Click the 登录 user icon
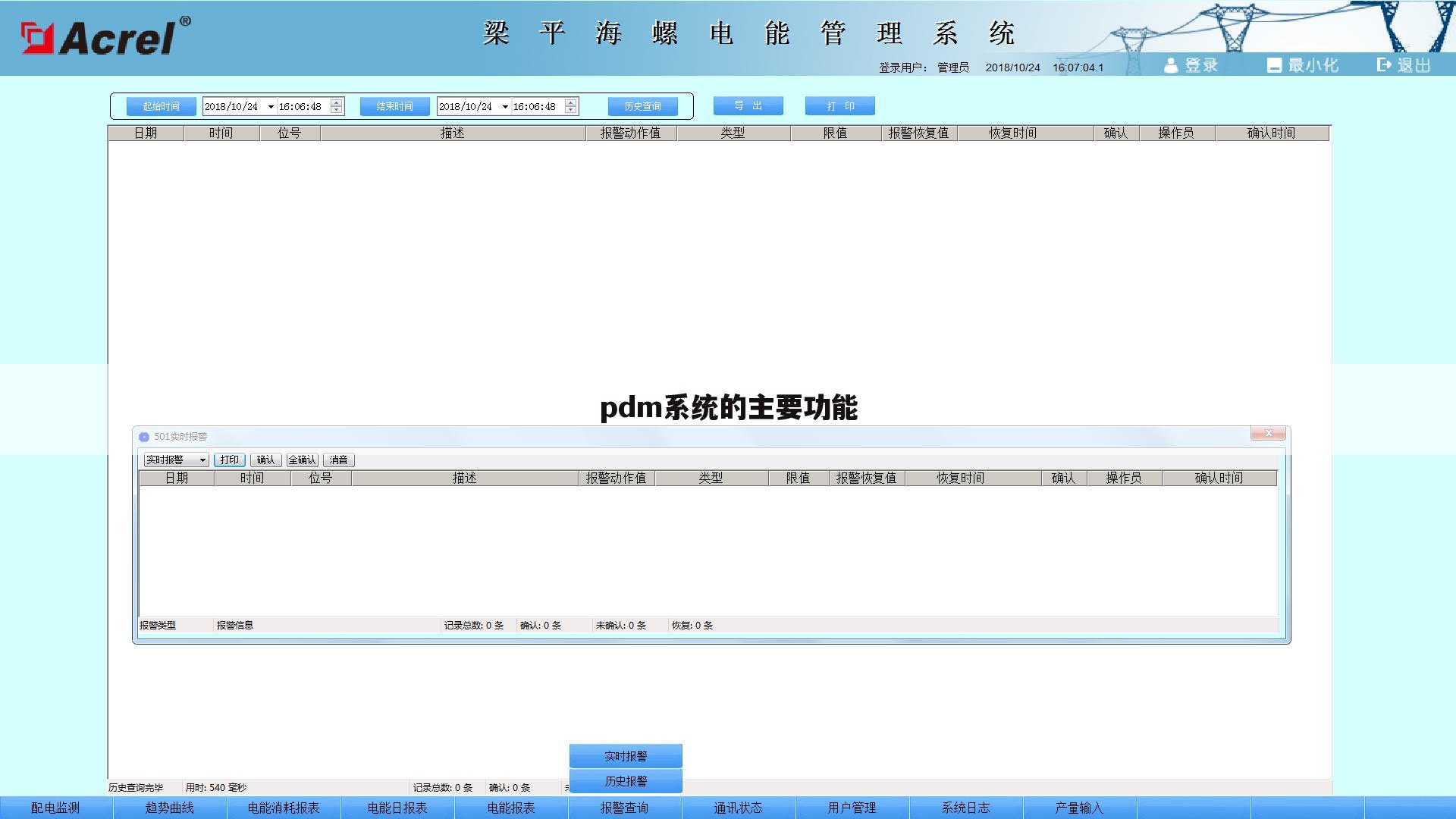The width and height of the screenshot is (1456, 819). 1171,66
